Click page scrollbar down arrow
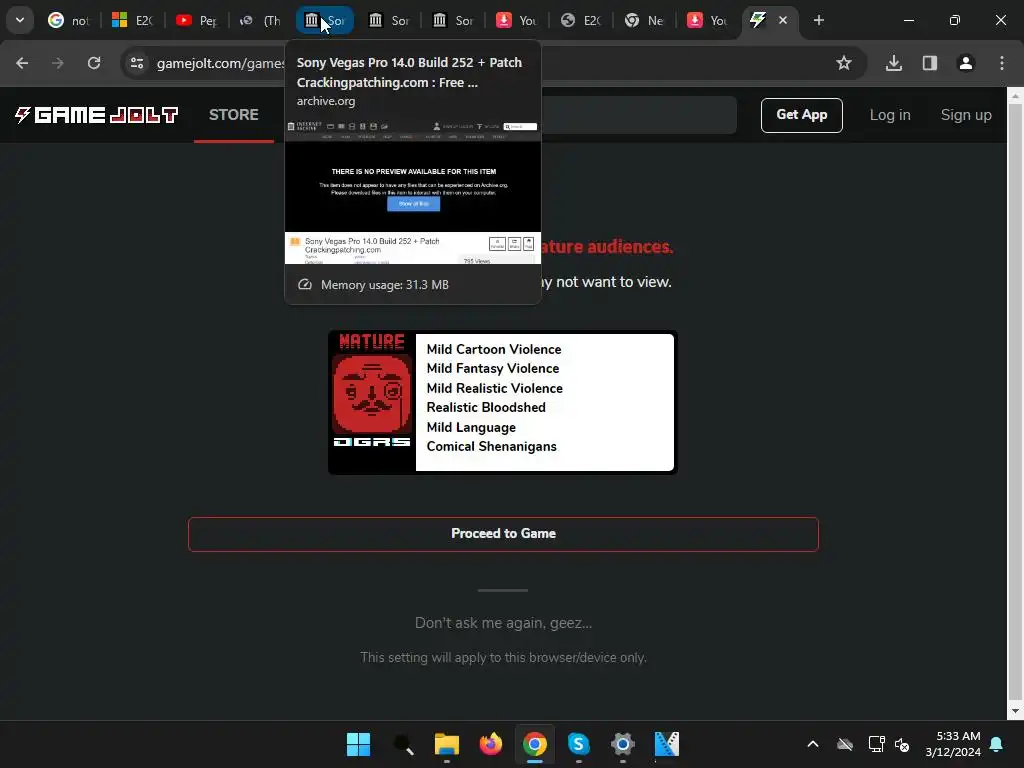Image resolution: width=1024 pixels, height=768 pixels. click(1015, 711)
